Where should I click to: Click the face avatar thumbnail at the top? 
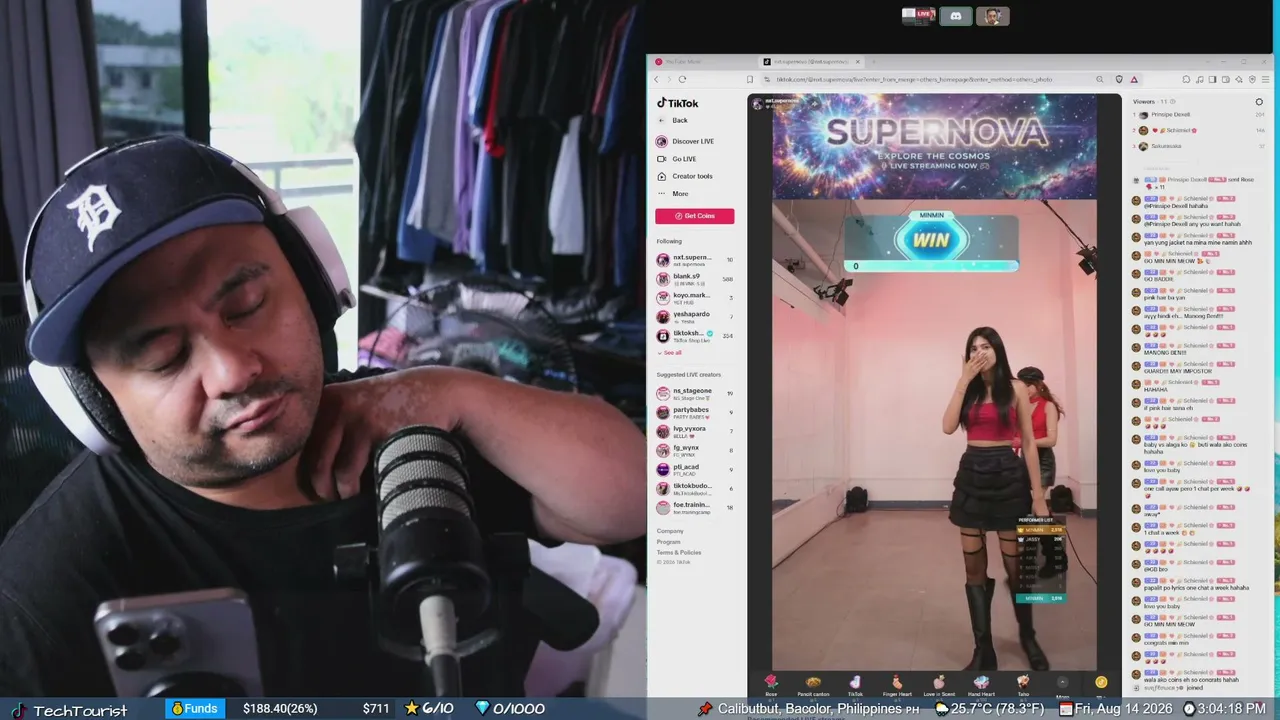click(x=993, y=16)
